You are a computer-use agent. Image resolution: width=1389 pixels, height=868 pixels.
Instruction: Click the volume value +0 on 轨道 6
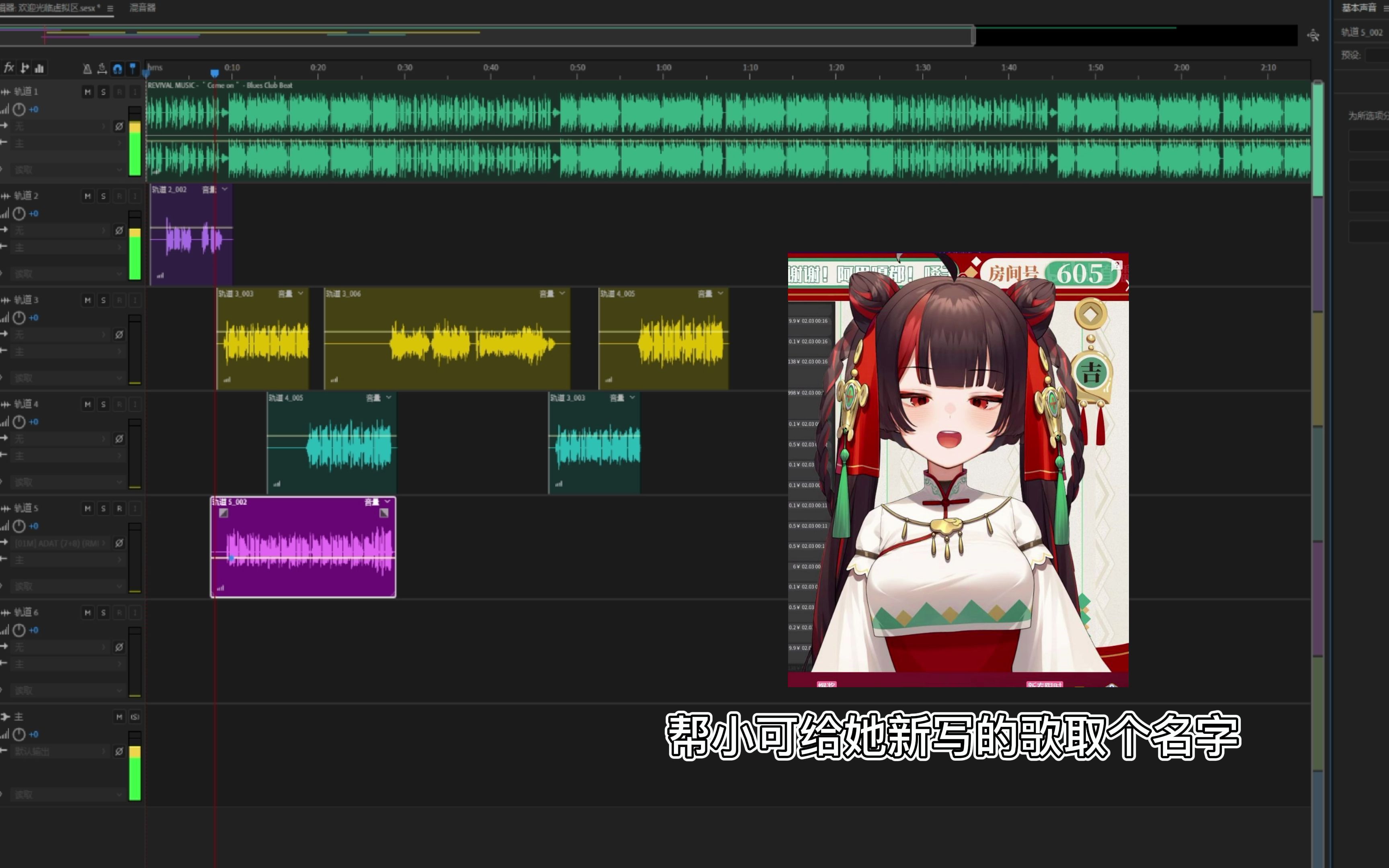[x=34, y=631]
